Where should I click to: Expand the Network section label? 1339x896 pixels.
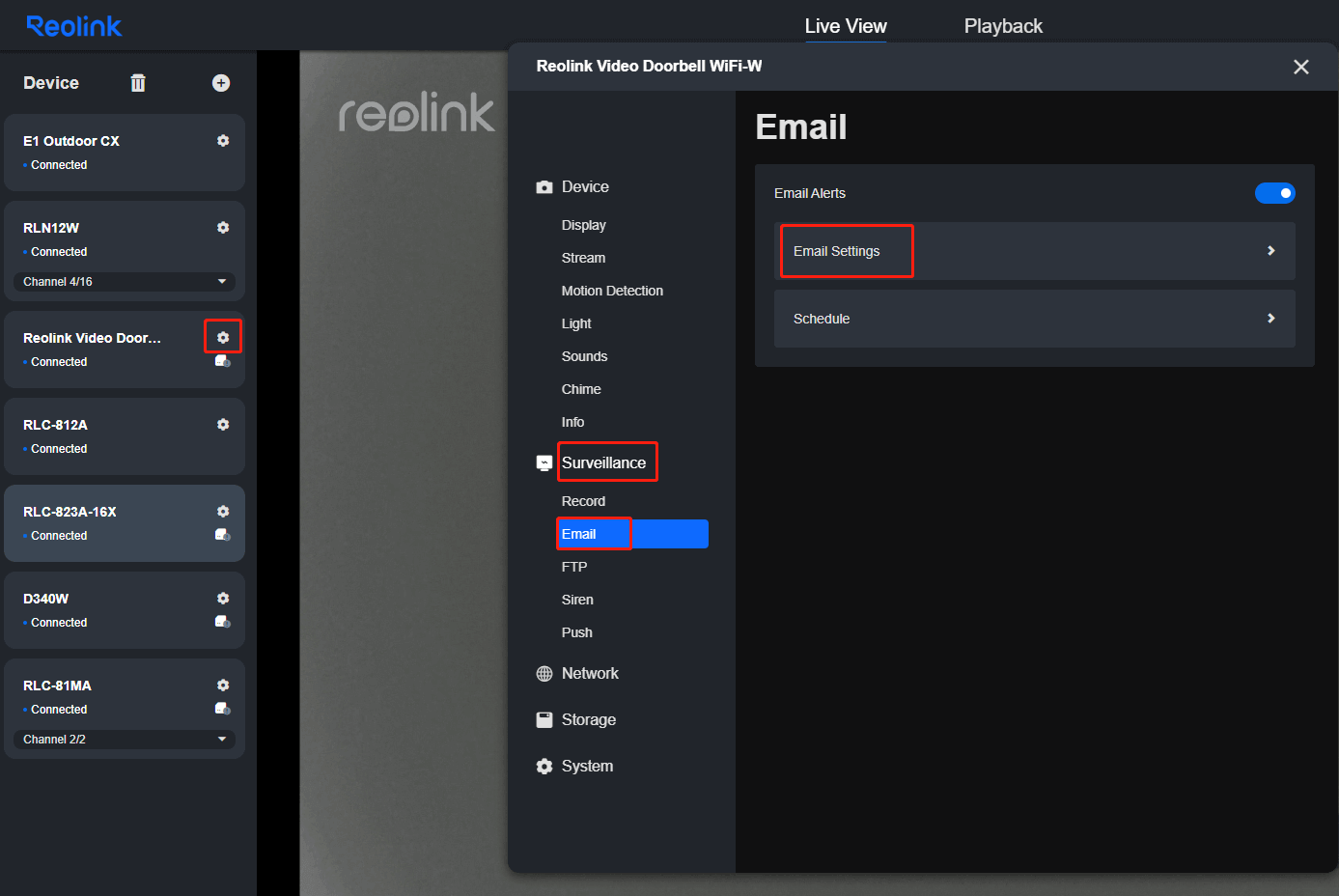pos(590,674)
